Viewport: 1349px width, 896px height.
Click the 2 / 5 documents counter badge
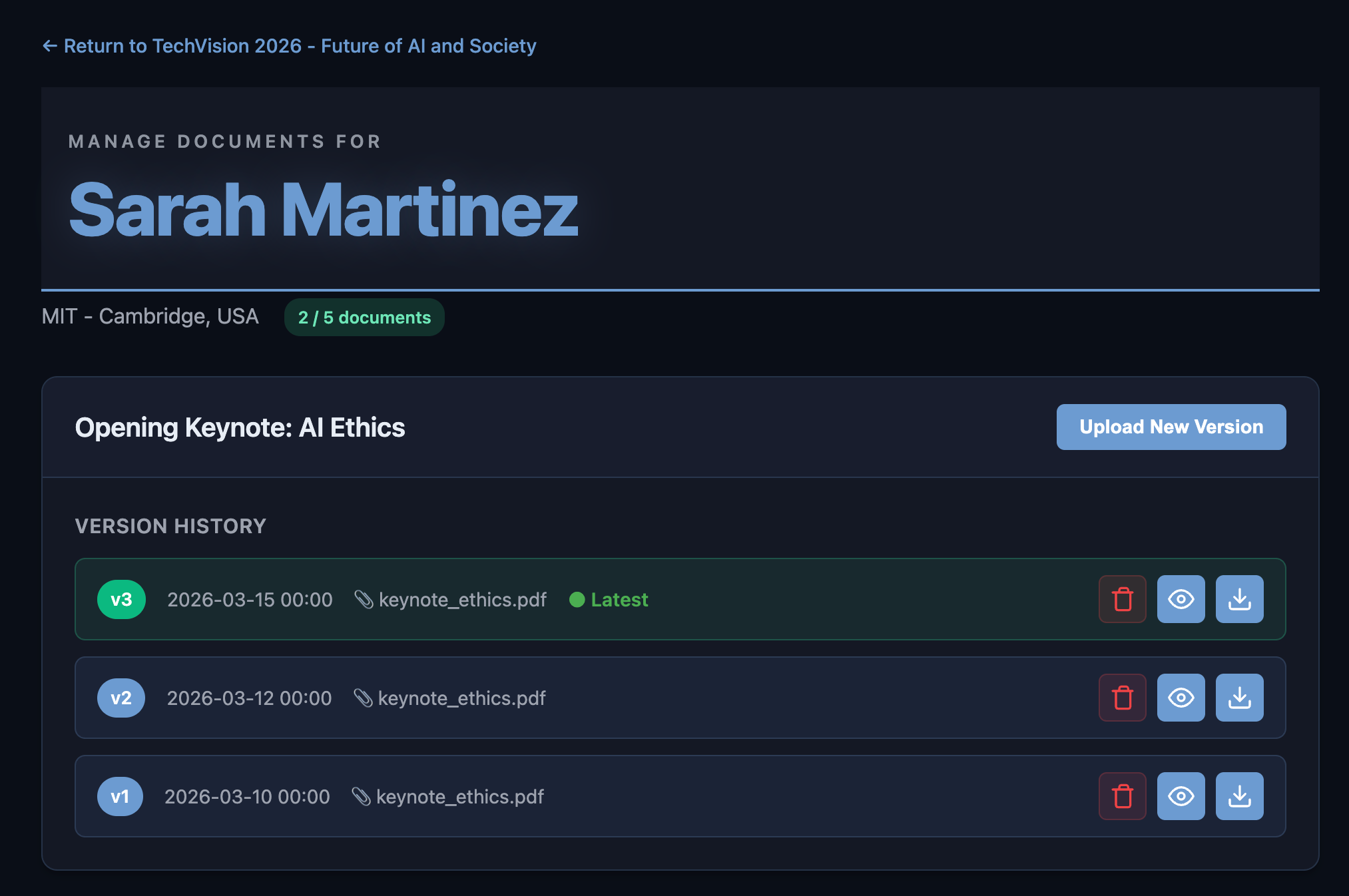point(364,317)
